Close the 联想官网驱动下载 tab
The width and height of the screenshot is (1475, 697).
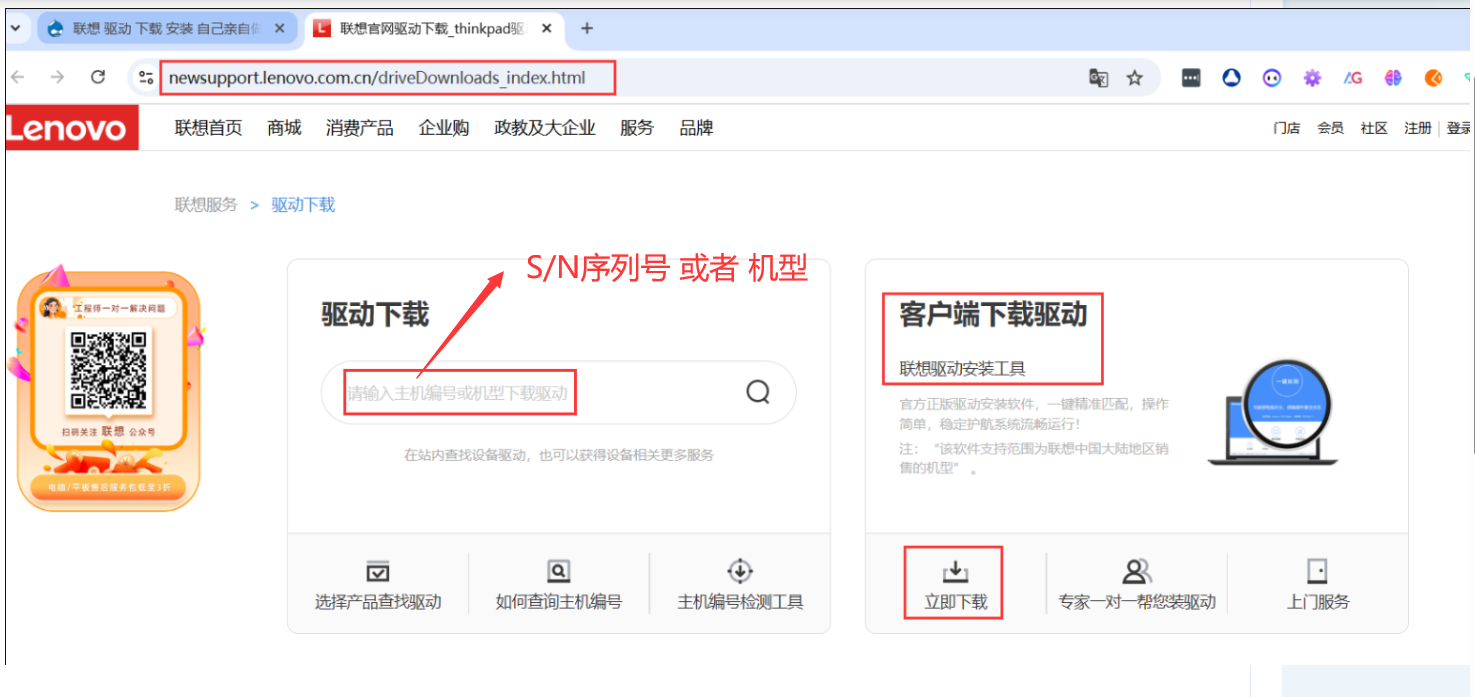tap(547, 28)
